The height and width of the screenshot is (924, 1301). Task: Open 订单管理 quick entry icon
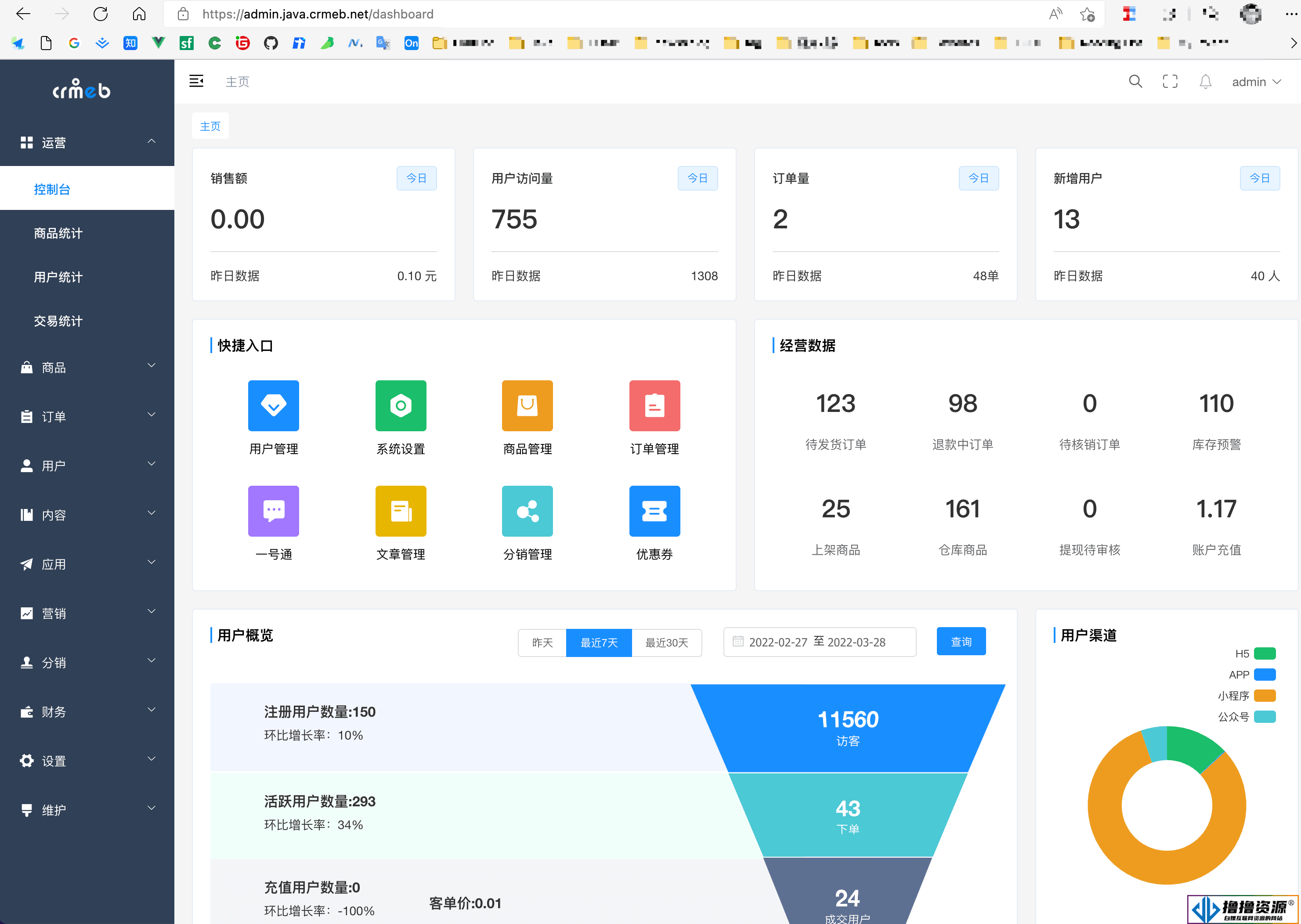(x=654, y=405)
